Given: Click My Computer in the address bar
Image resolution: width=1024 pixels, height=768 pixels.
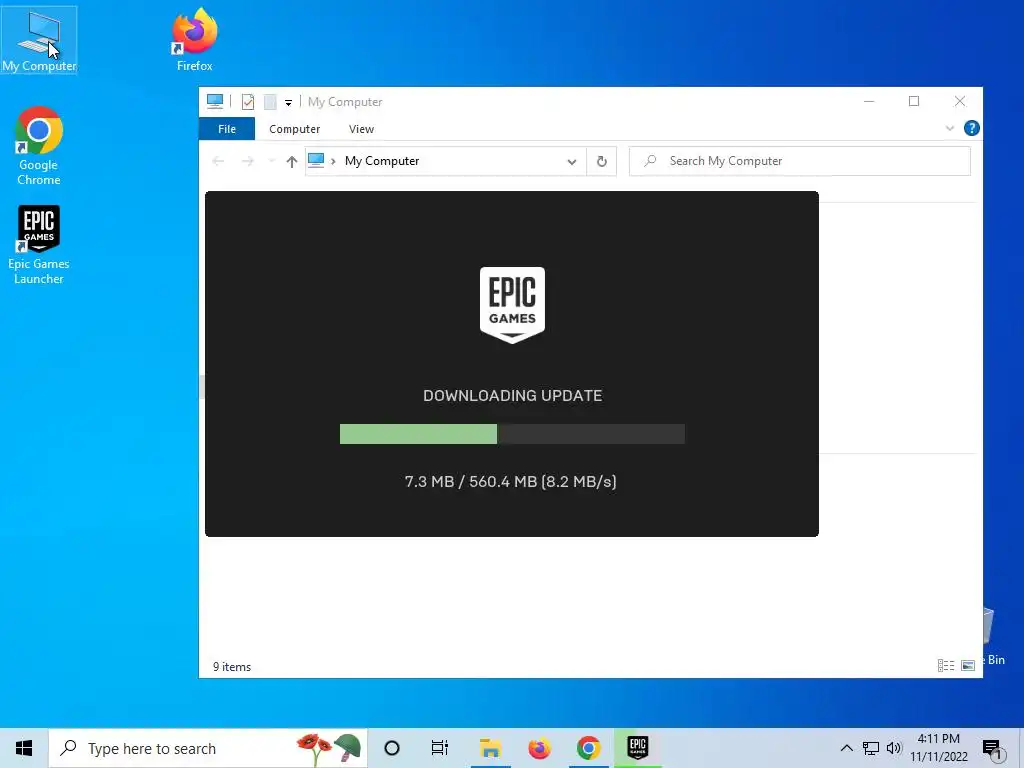Looking at the screenshot, I should 382,161.
